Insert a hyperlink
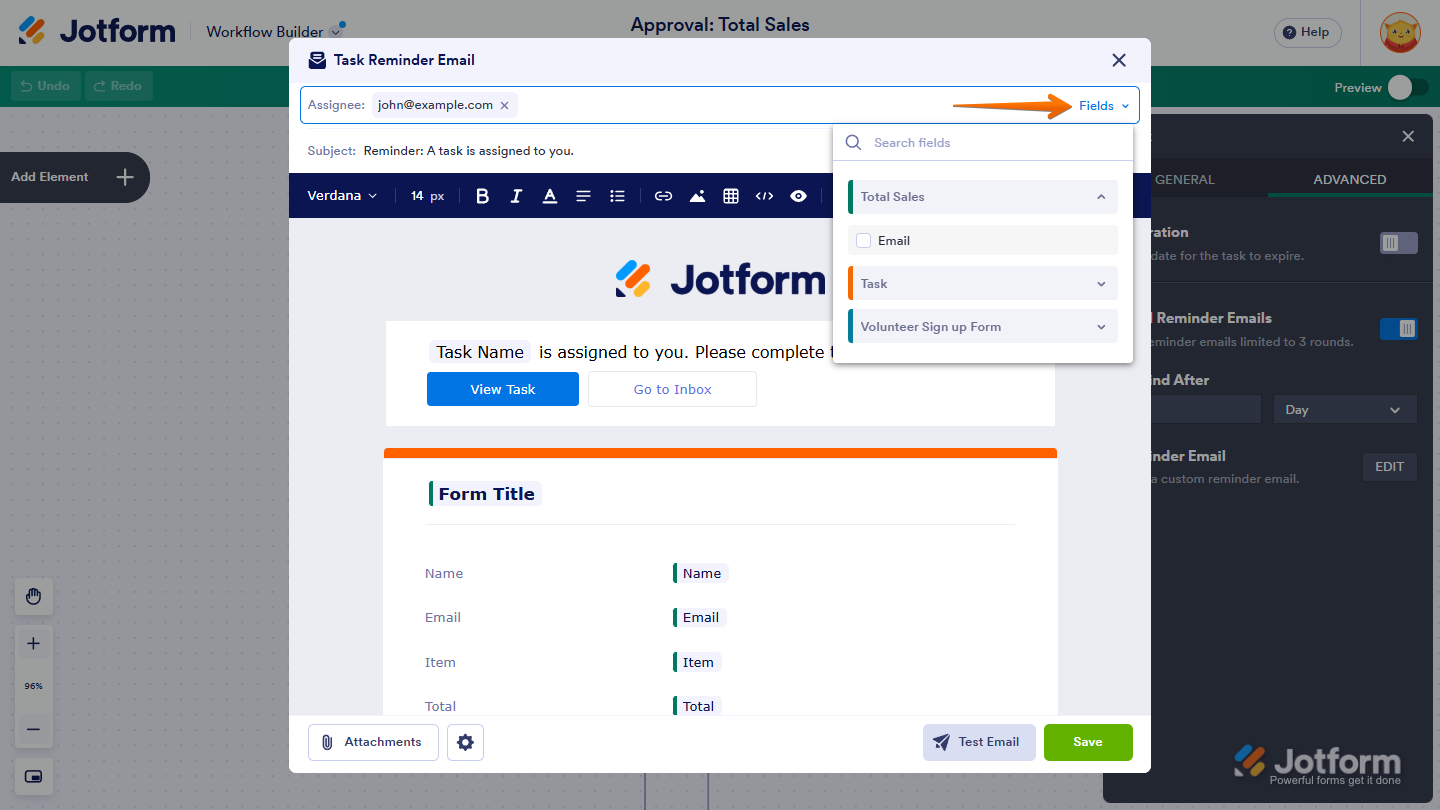The width and height of the screenshot is (1440, 810). coord(663,196)
